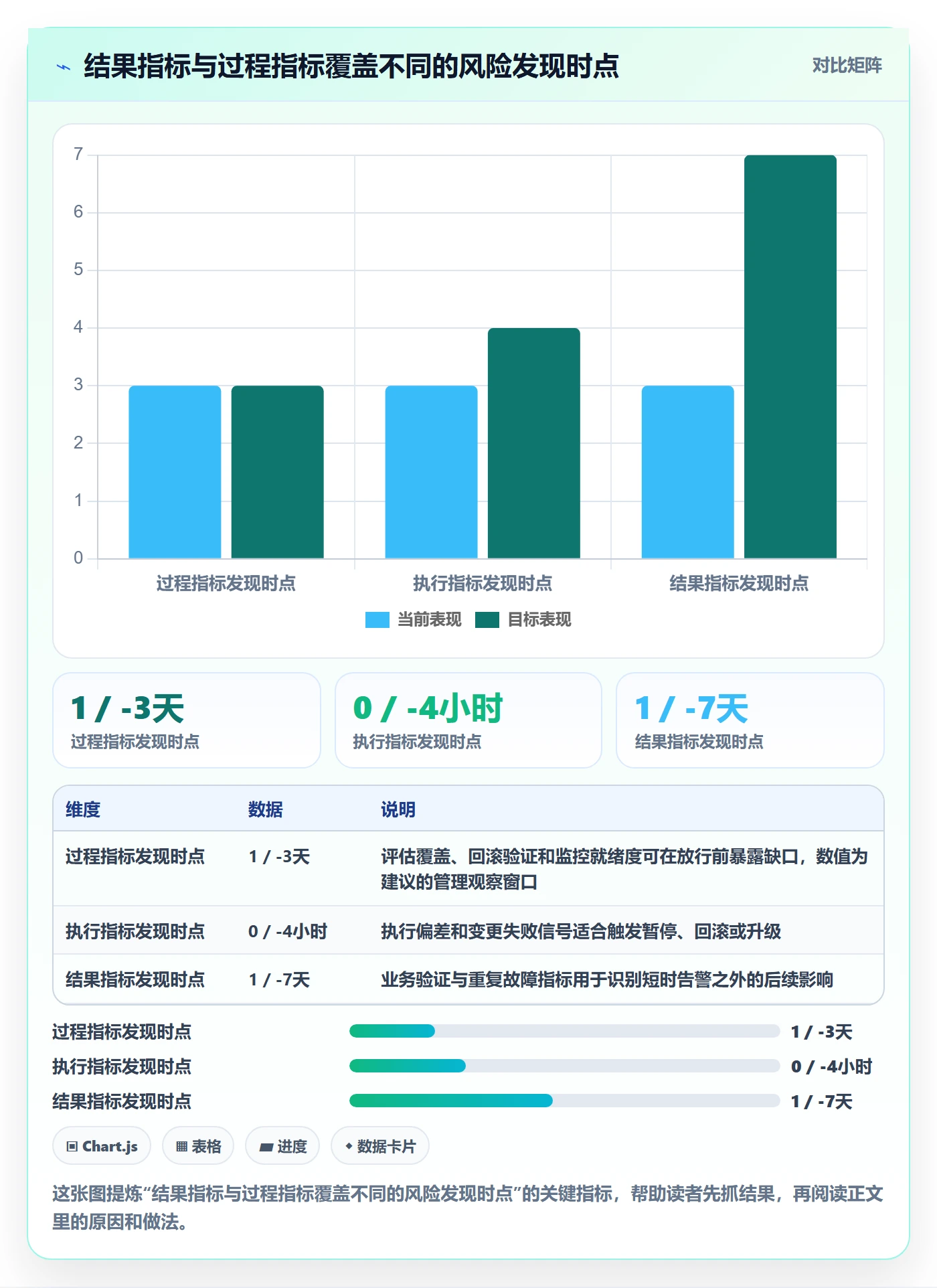Viewport: 937px width, 1288px height.
Task: Open the '0 / -4小时' data card
Action: (x=468, y=720)
